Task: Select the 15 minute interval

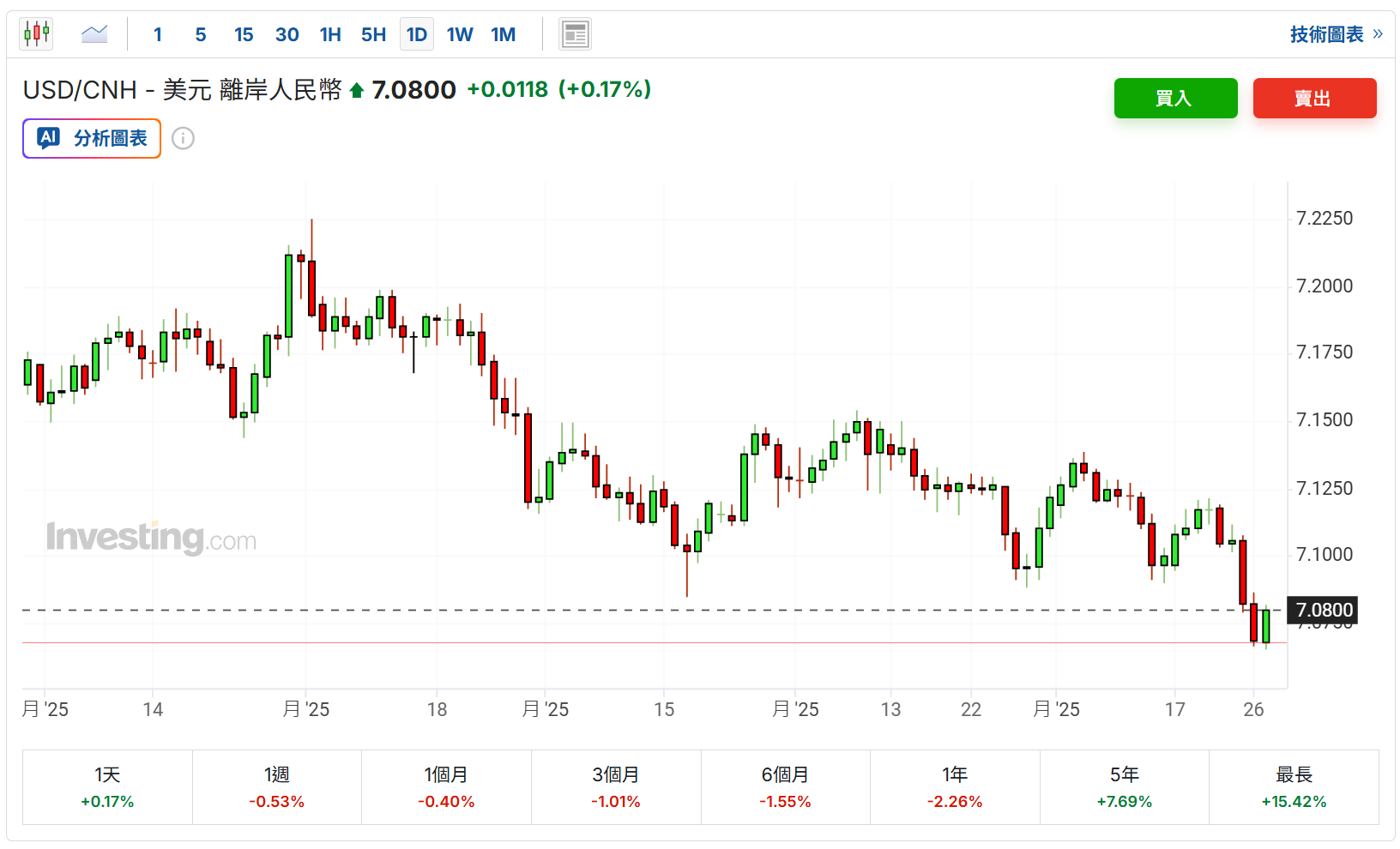Action: click(244, 34)
